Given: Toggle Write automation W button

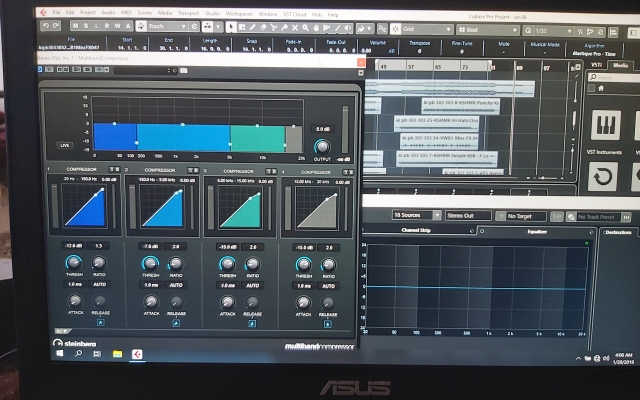Looking at the screenshot, I should [x=118, y=26].
